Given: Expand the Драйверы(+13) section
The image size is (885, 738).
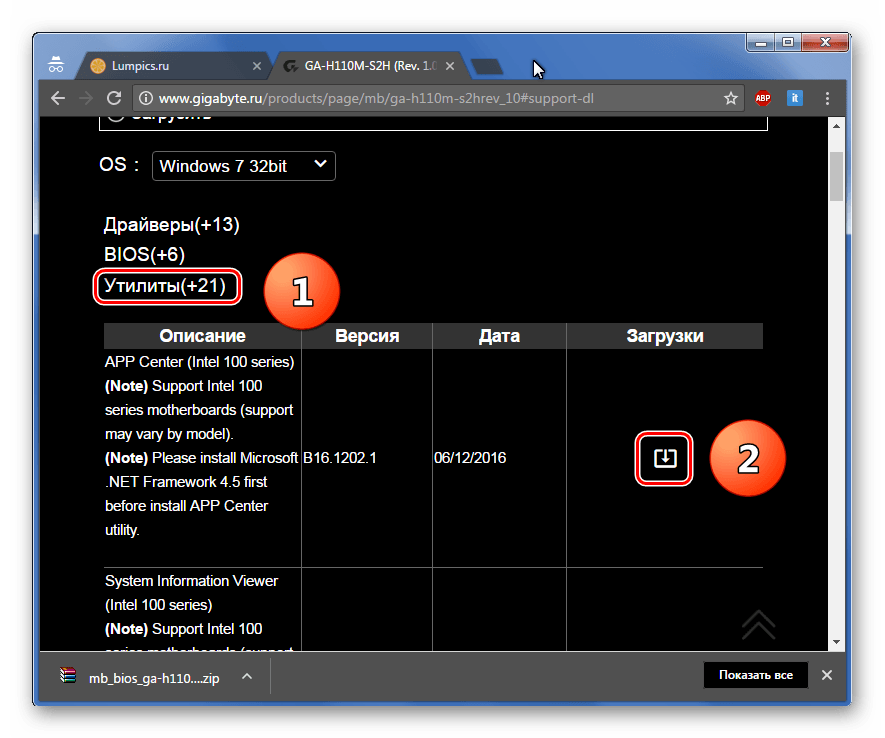Looking at the screenshot, I should coord(171,225).
